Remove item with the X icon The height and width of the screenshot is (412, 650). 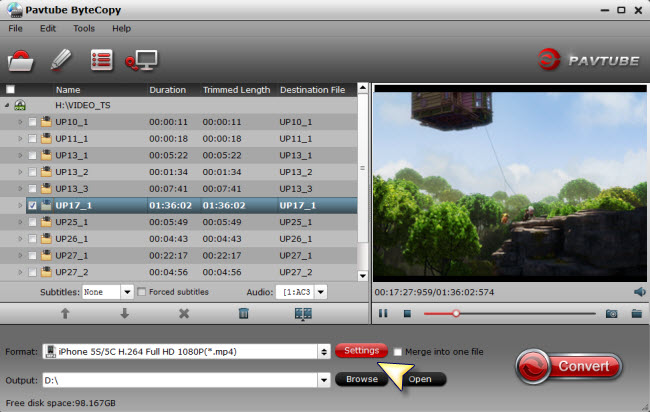pos(184,313)
